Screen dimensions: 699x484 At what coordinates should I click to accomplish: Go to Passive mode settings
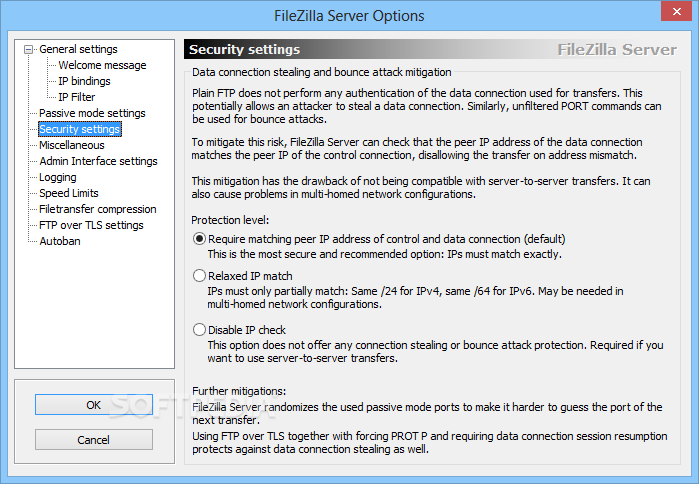[x=92, y=113]
